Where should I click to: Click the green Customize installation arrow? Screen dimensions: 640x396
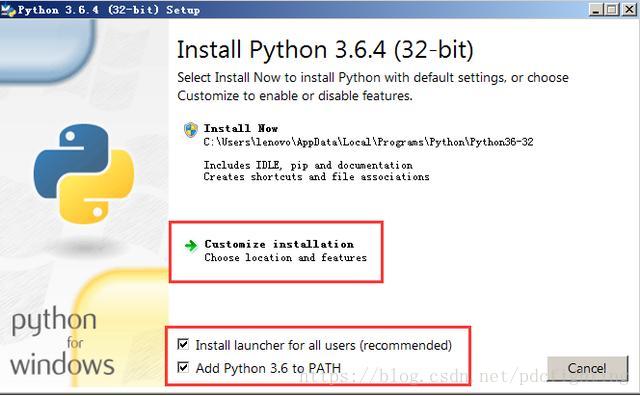tap(191, 245)
